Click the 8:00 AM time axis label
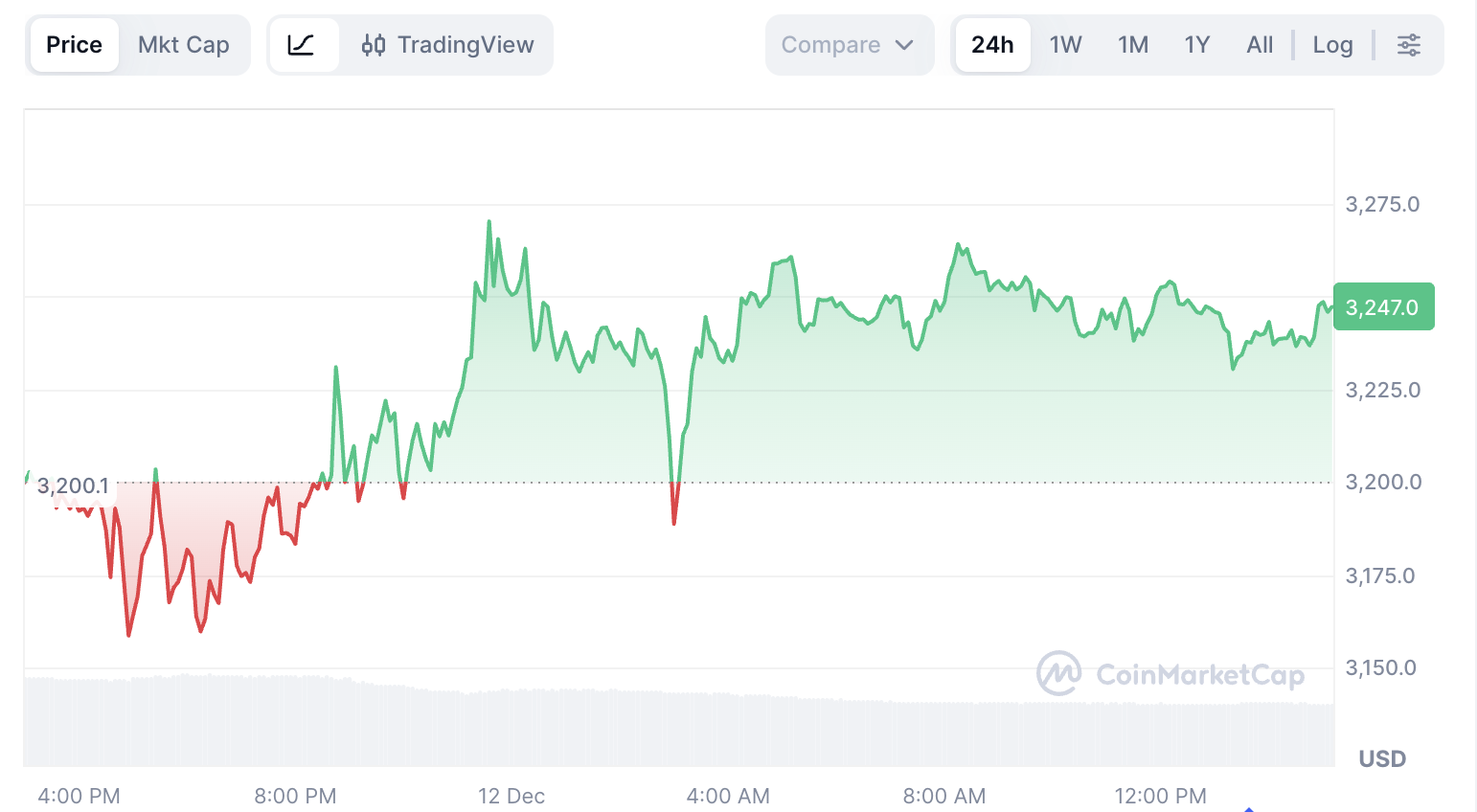1477x812 pixels. pyautogui.click(x=943, y=796)
